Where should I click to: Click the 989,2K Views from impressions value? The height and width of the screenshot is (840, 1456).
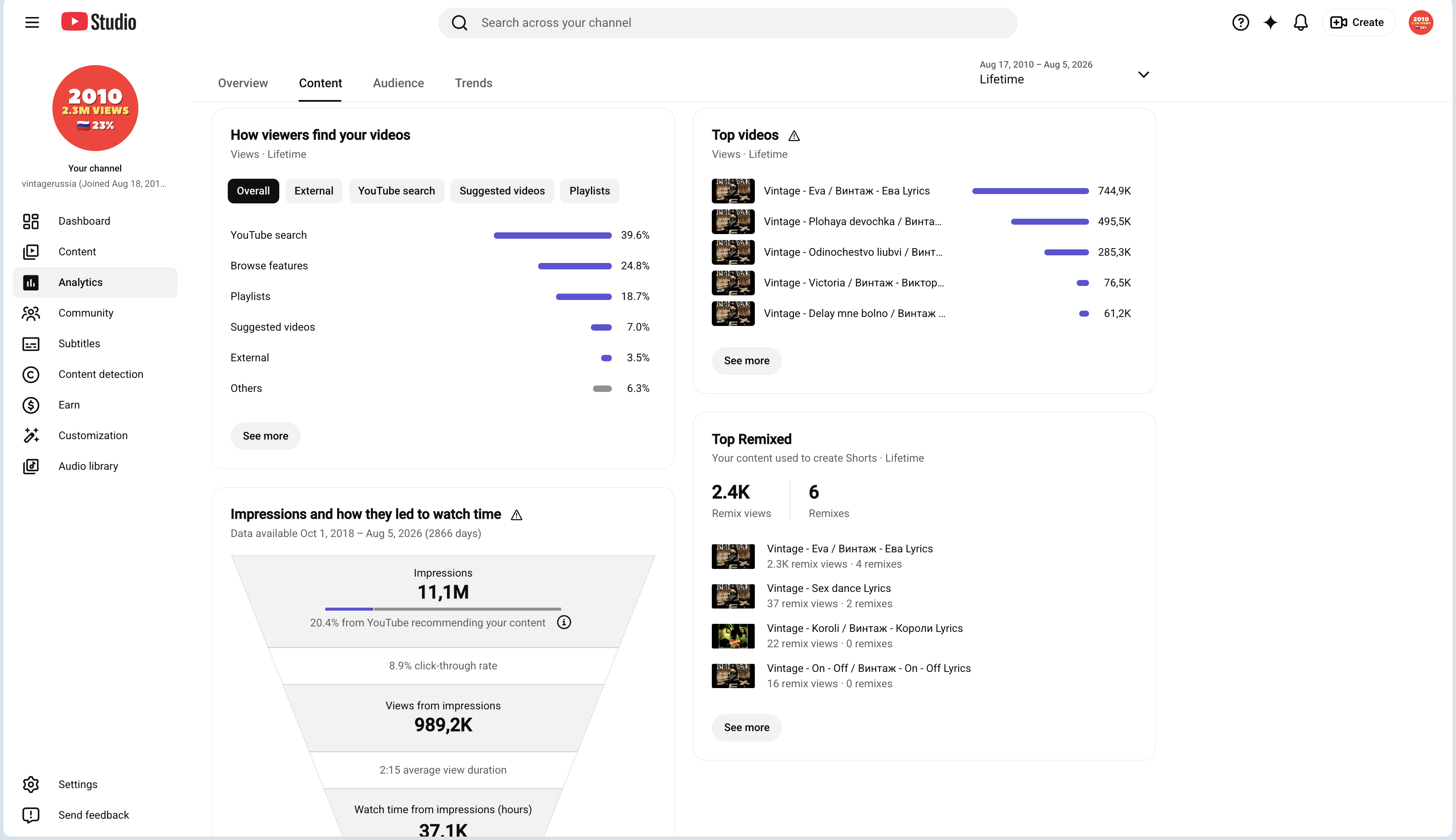(x=443, y=725)
